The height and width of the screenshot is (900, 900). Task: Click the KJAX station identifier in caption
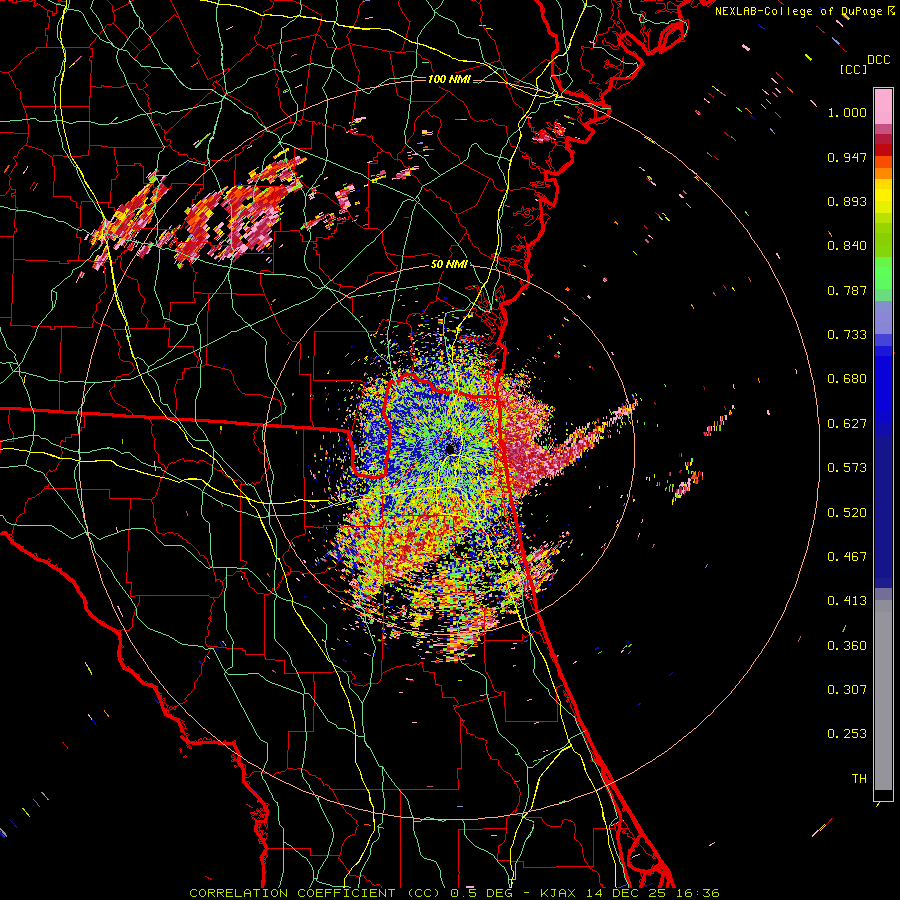tap(558, 893)
